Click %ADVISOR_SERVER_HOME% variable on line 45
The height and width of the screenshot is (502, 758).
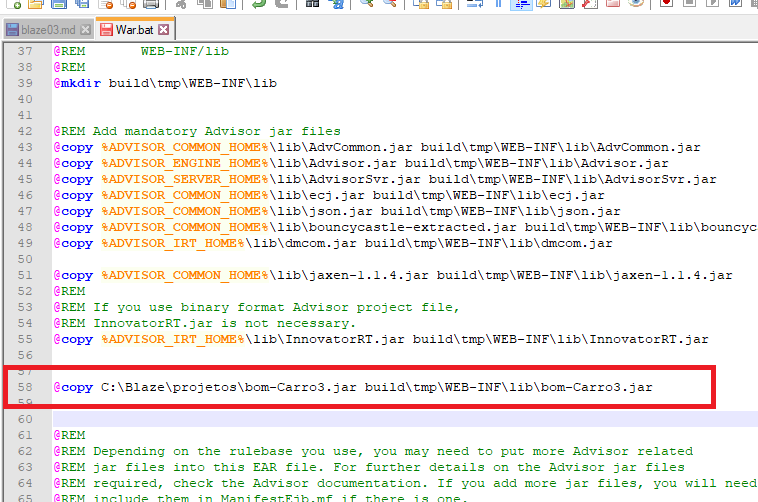click(184, 179)
